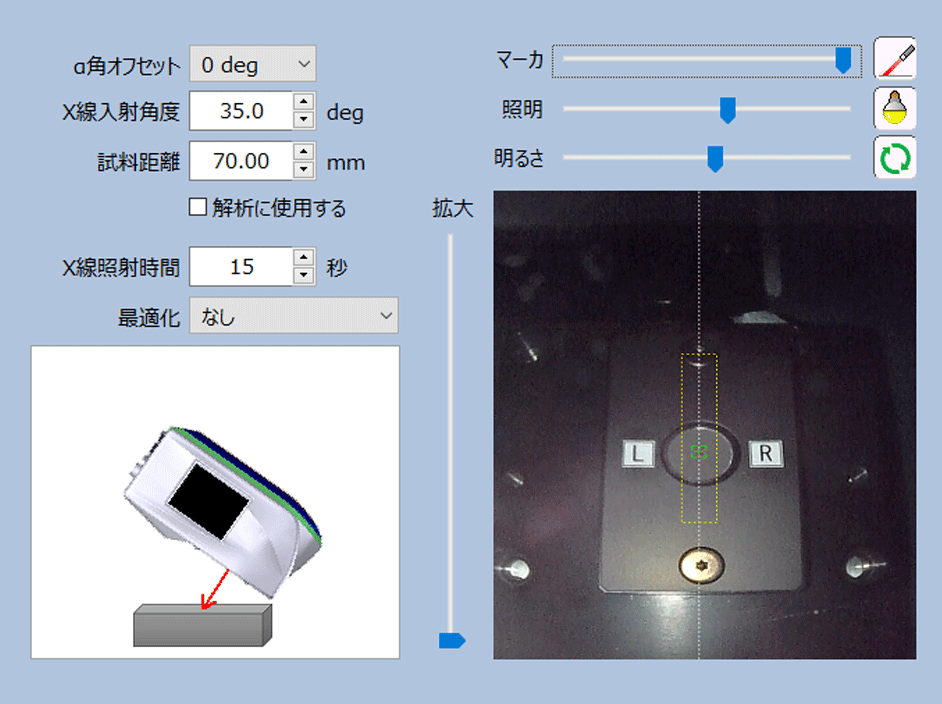Screen dimensions: 942x704
Task: Decrease 試料距離 with down arrow
Action: pyautogui.click(x=304, y=169)
